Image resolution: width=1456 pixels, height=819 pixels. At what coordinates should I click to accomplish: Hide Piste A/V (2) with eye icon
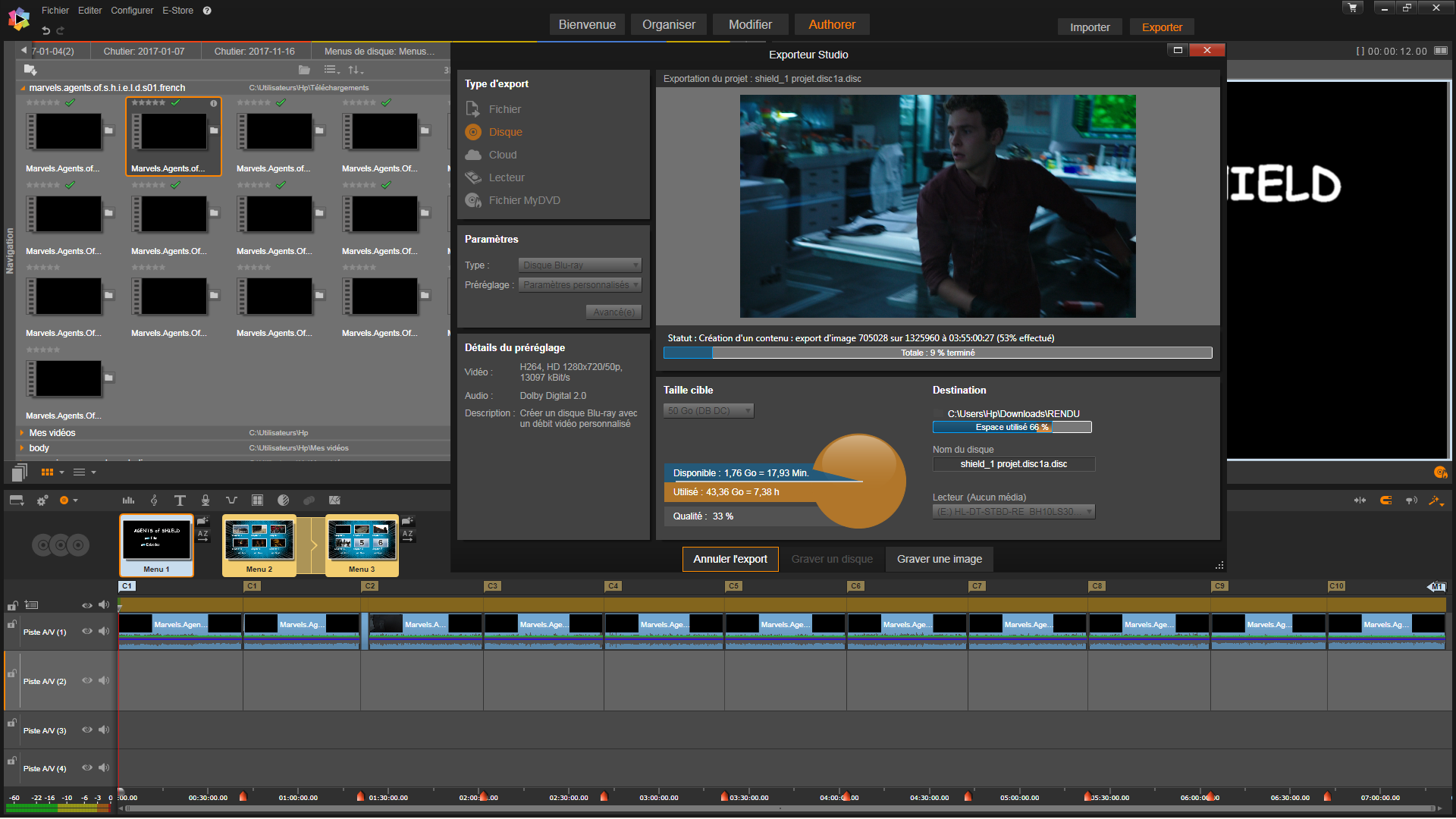87,681
